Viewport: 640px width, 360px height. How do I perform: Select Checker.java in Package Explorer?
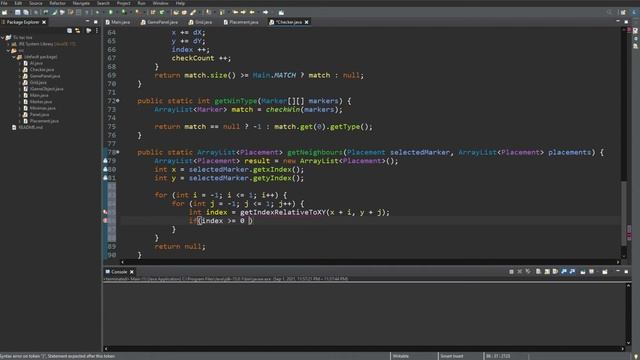click(42, 70)
